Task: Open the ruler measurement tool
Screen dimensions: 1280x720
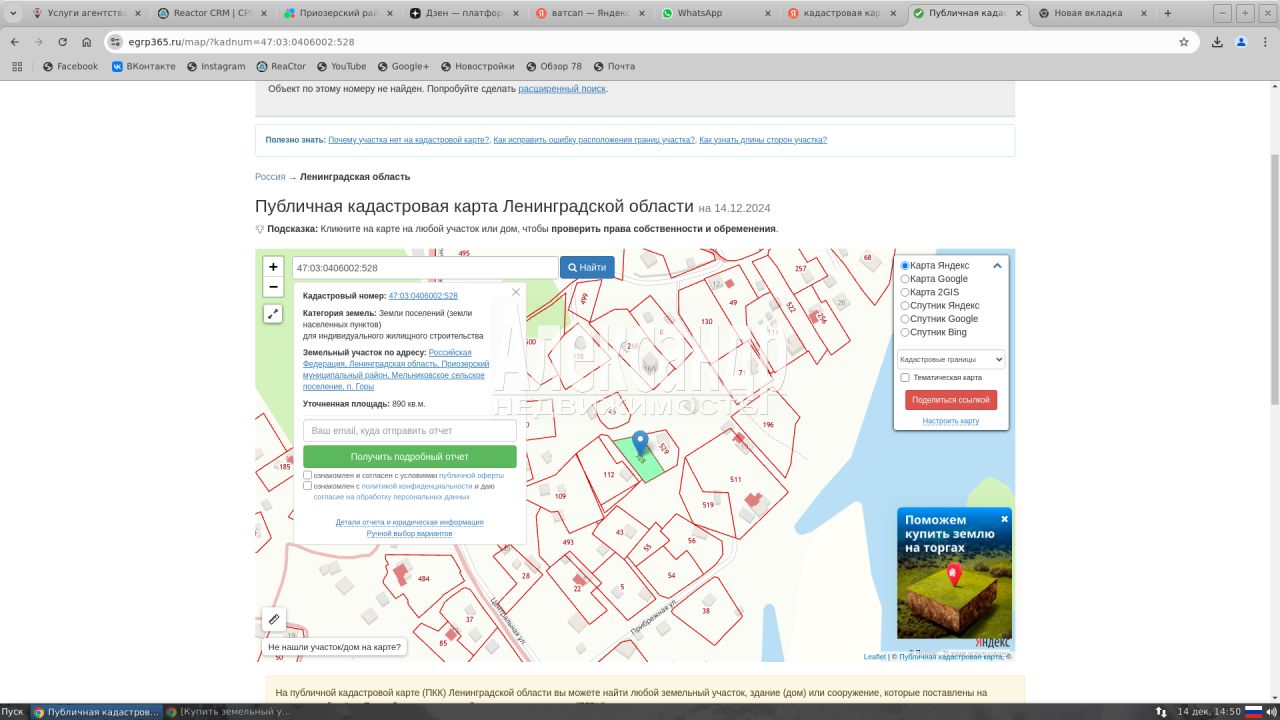Action: tap(274, 619)
